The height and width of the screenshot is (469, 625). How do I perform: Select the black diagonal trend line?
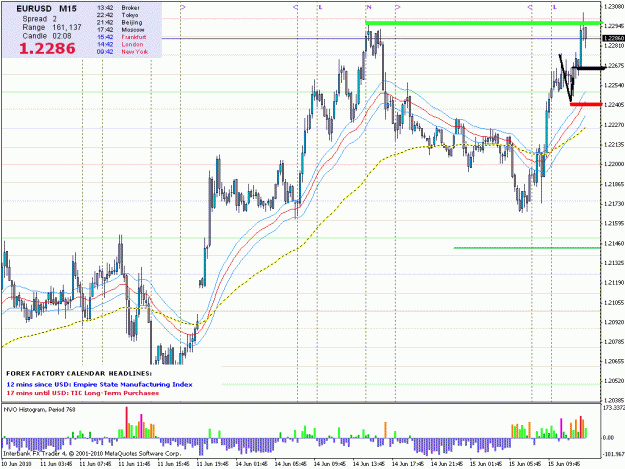tap(565, 78)
